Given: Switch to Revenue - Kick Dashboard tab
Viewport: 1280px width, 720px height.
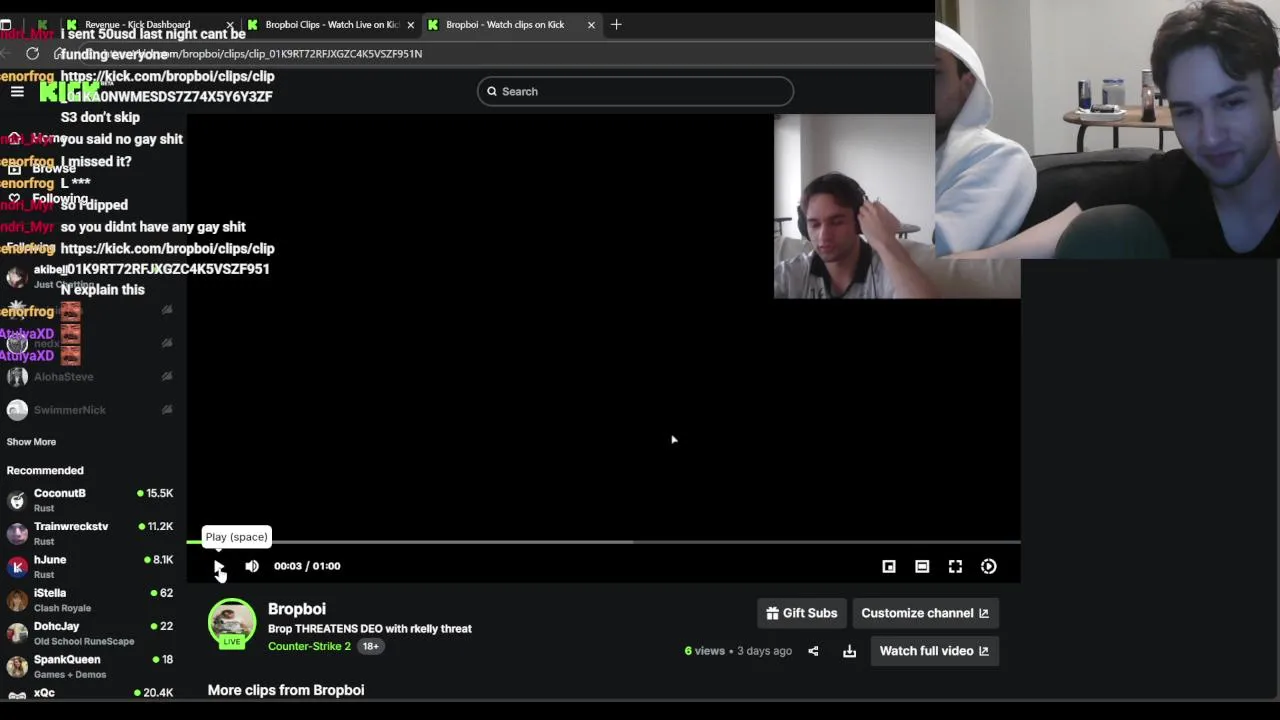Looking at the screenshot, I should point(137,25).
